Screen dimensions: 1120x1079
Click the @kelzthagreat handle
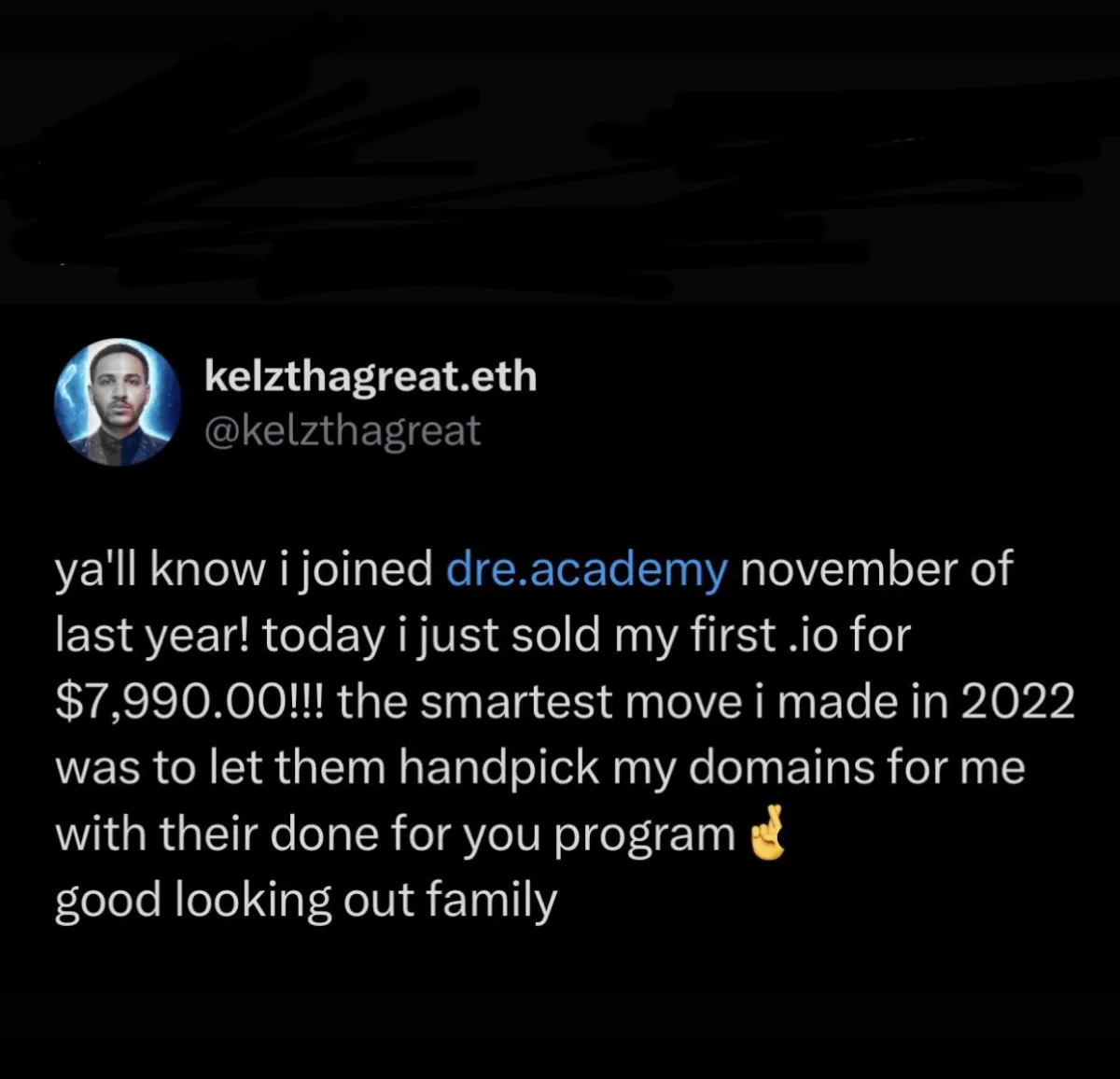[x=342, y=430]
